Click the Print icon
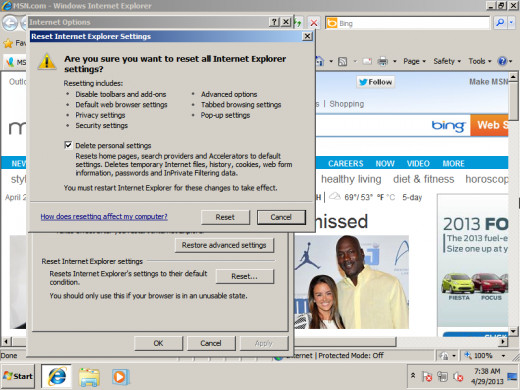This screenshot has height=390, width=520. pos(383,61)
